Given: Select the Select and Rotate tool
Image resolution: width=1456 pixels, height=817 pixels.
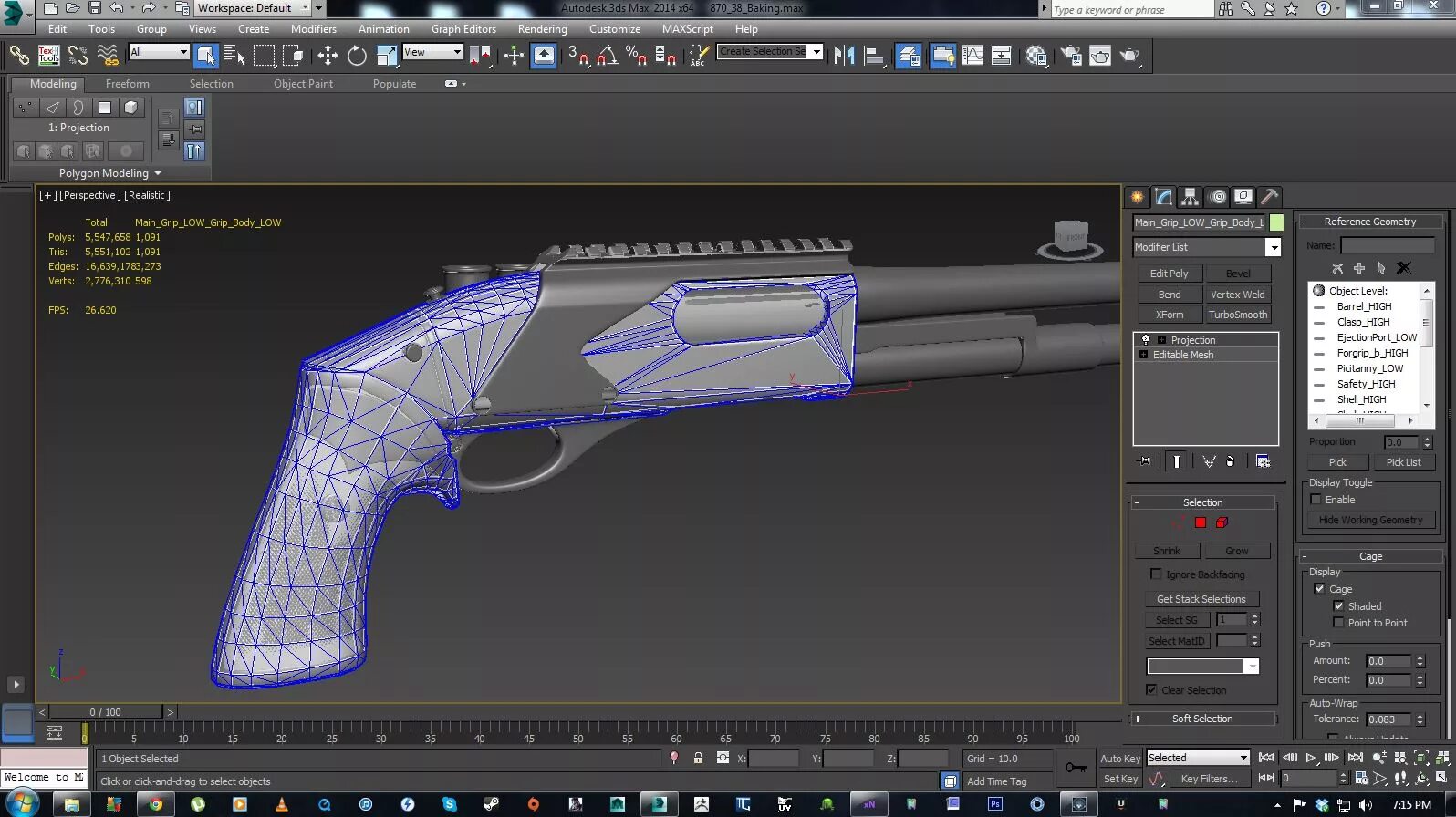Looking at the screenshot, I should 357,56.
